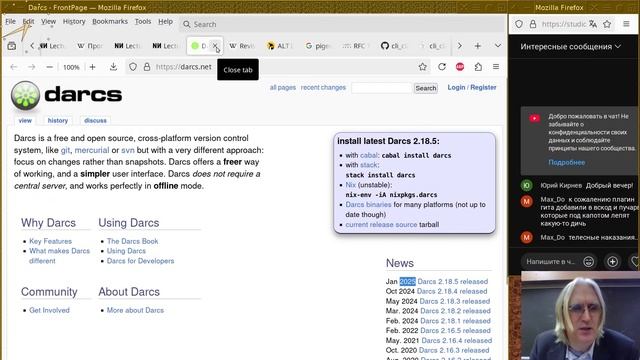Screen dimensions: 640x360
Task: Expand the list all tabs dropdown
Action: point(498,46)
